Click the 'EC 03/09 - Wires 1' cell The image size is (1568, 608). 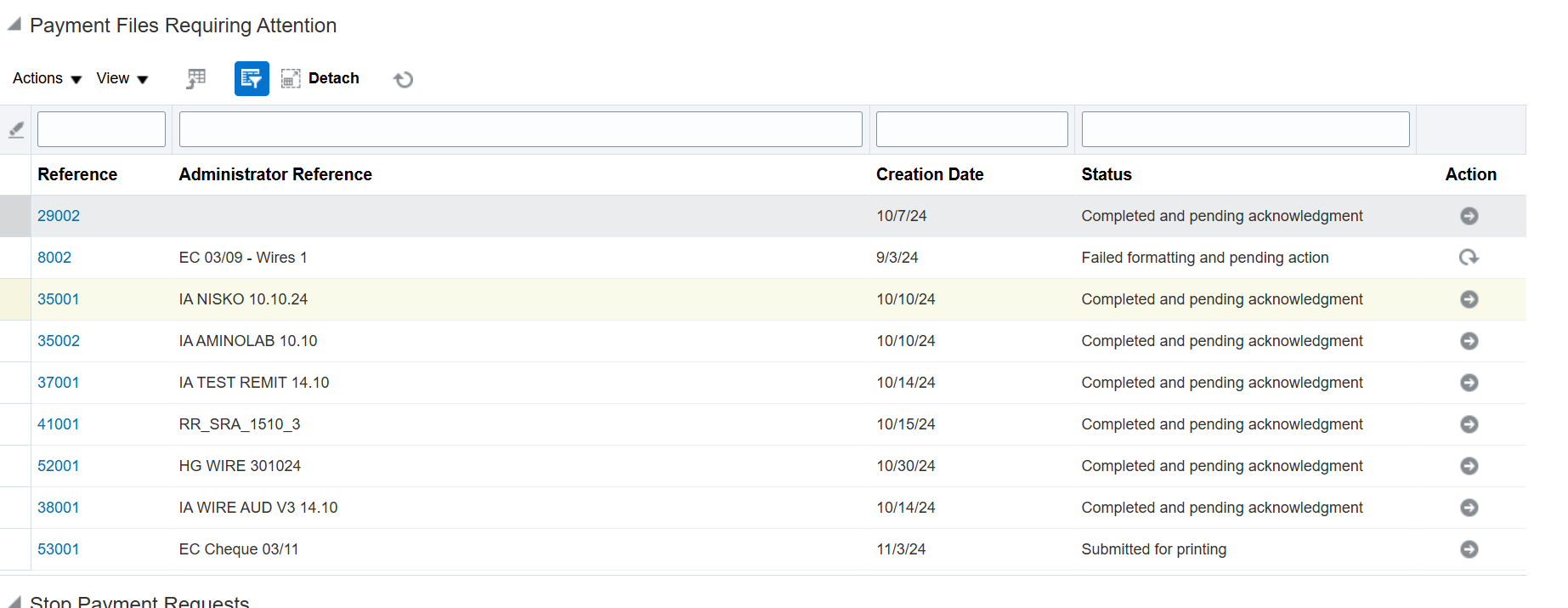pos(243,258)
